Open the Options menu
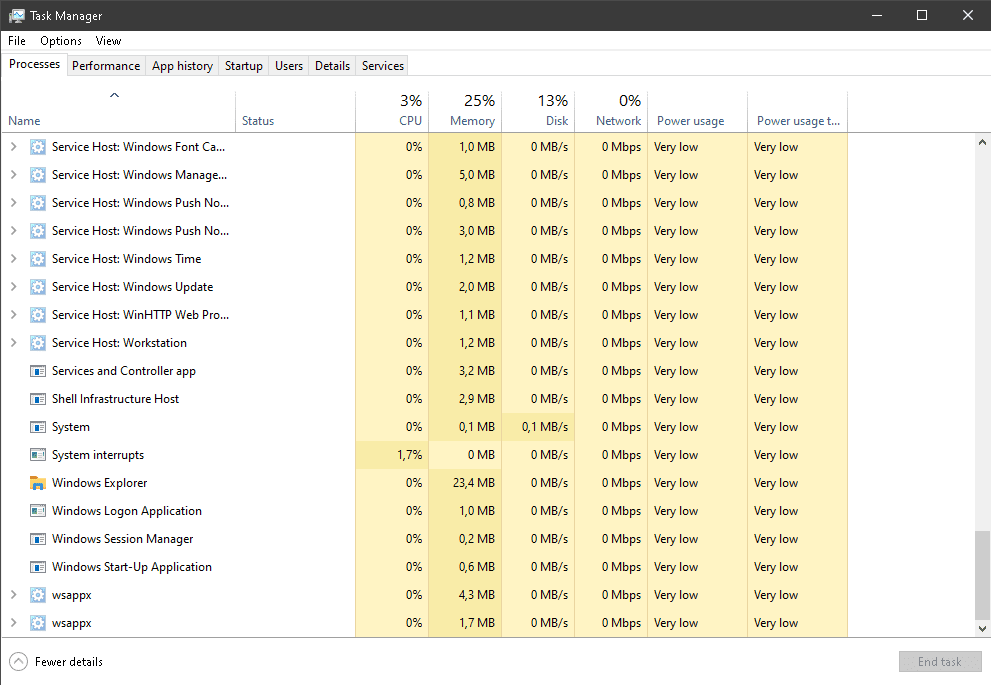The image size is (991, 685). tap(61, 41)
